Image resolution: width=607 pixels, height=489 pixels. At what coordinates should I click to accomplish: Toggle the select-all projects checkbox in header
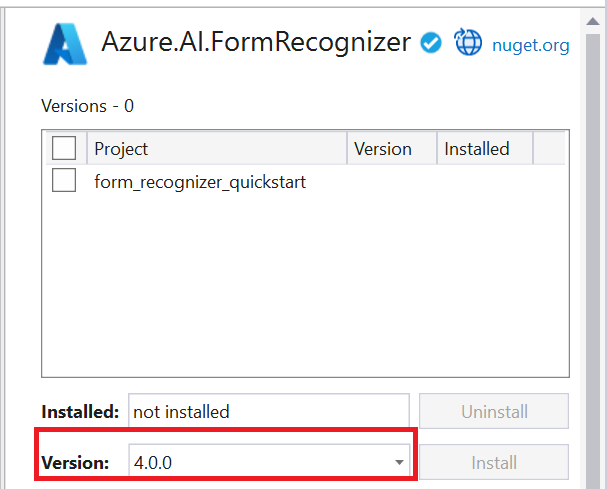click(x=64, y=149)
